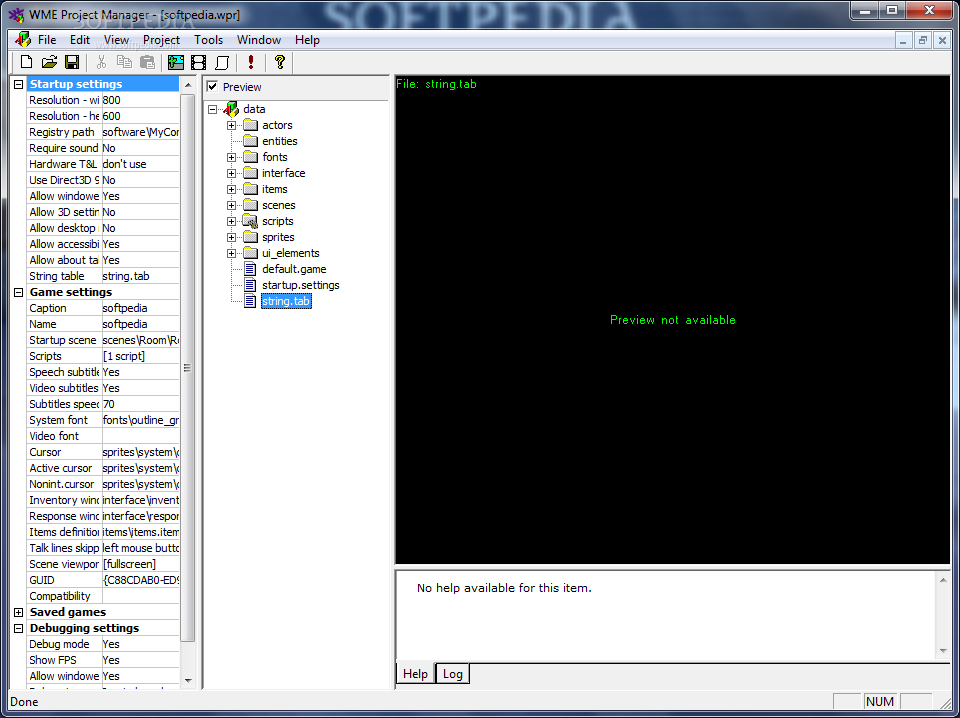
Task: Select the entities folder icon
Action: tap(250, 141)
